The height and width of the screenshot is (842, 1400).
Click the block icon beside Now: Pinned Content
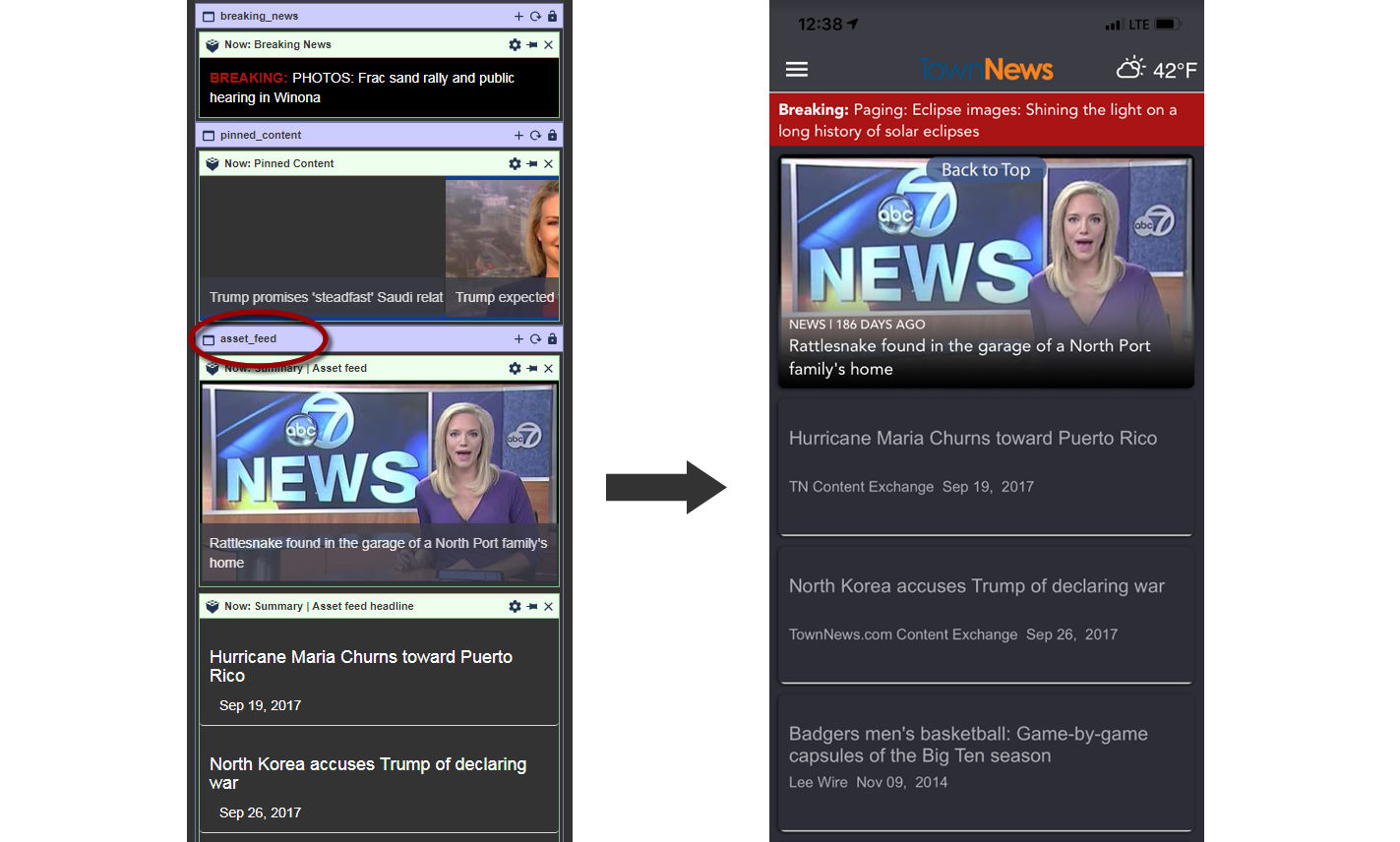click(x=212, y=163)
